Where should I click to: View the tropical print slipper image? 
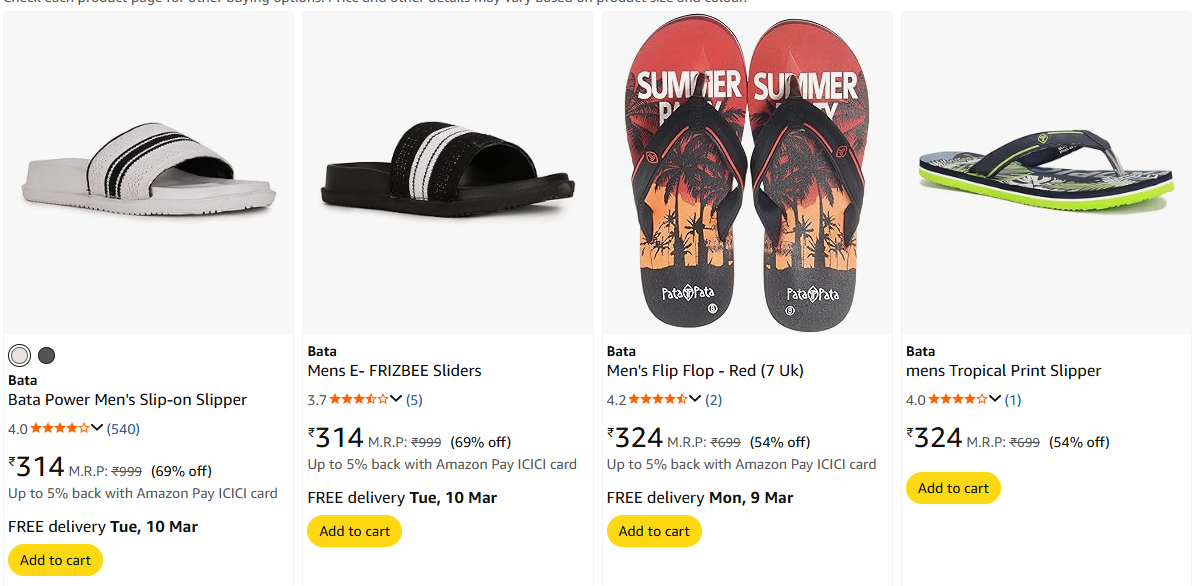pos(1046,170)
